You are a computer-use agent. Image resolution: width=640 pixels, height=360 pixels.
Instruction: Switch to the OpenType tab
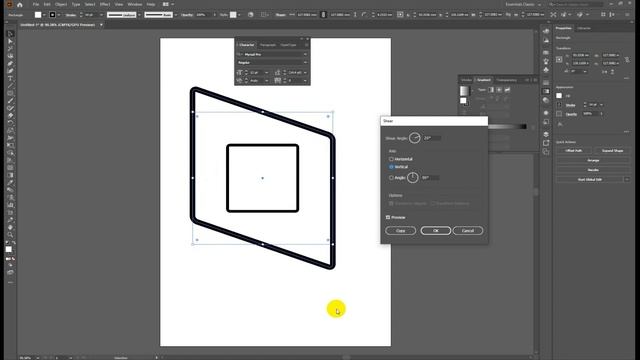[288, 45]
